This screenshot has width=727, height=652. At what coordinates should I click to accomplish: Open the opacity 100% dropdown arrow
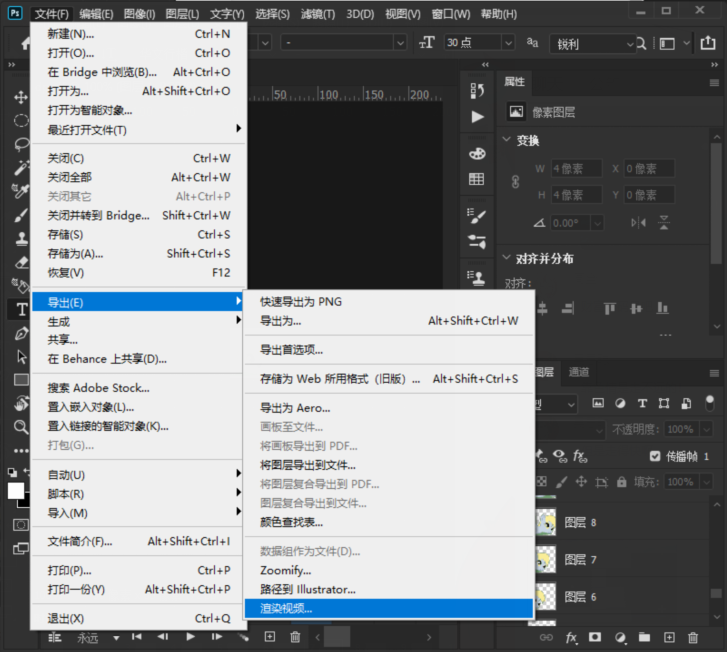pos(707,429)
